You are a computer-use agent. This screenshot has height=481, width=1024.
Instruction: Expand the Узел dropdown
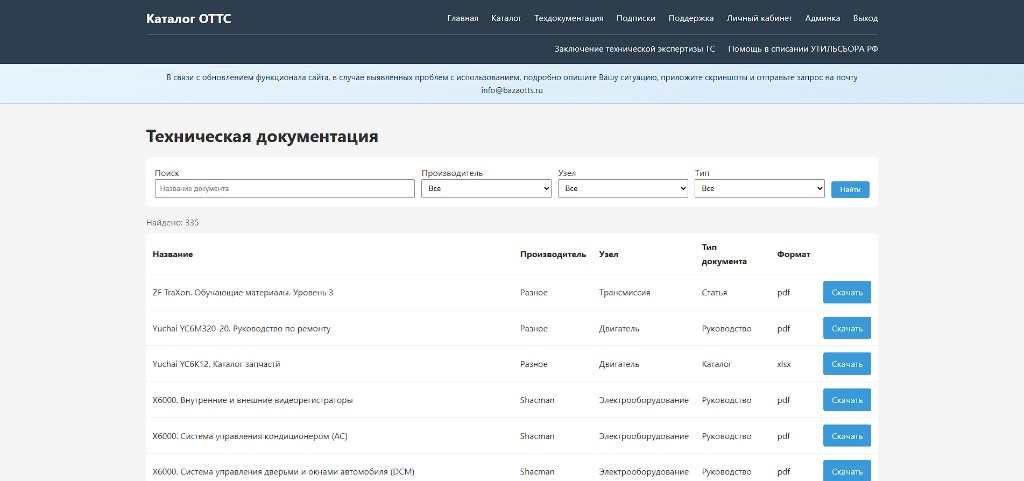pyautogui.click(x=623, y=189)
